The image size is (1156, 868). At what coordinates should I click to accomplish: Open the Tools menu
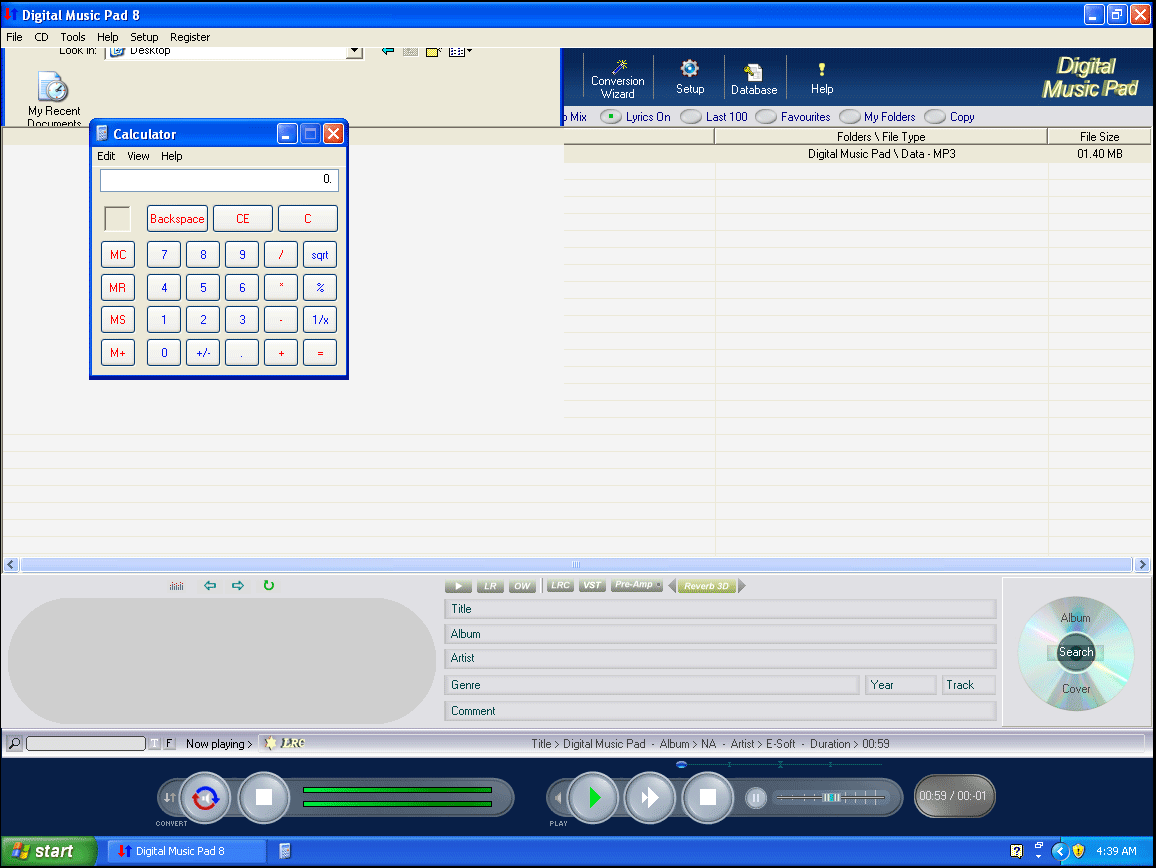(72, 37)
